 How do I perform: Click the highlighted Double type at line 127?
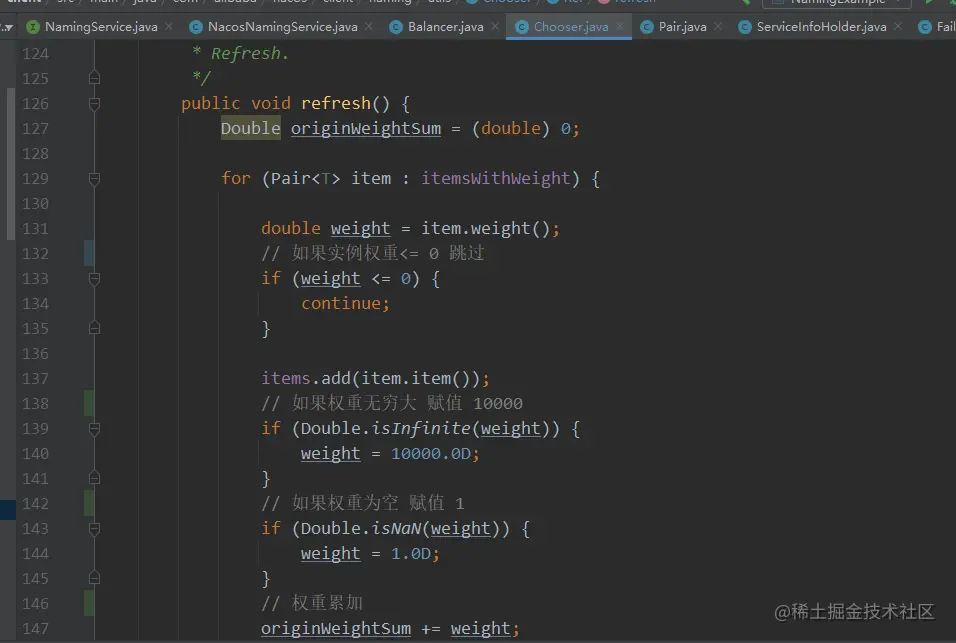(x=251, y=128)
